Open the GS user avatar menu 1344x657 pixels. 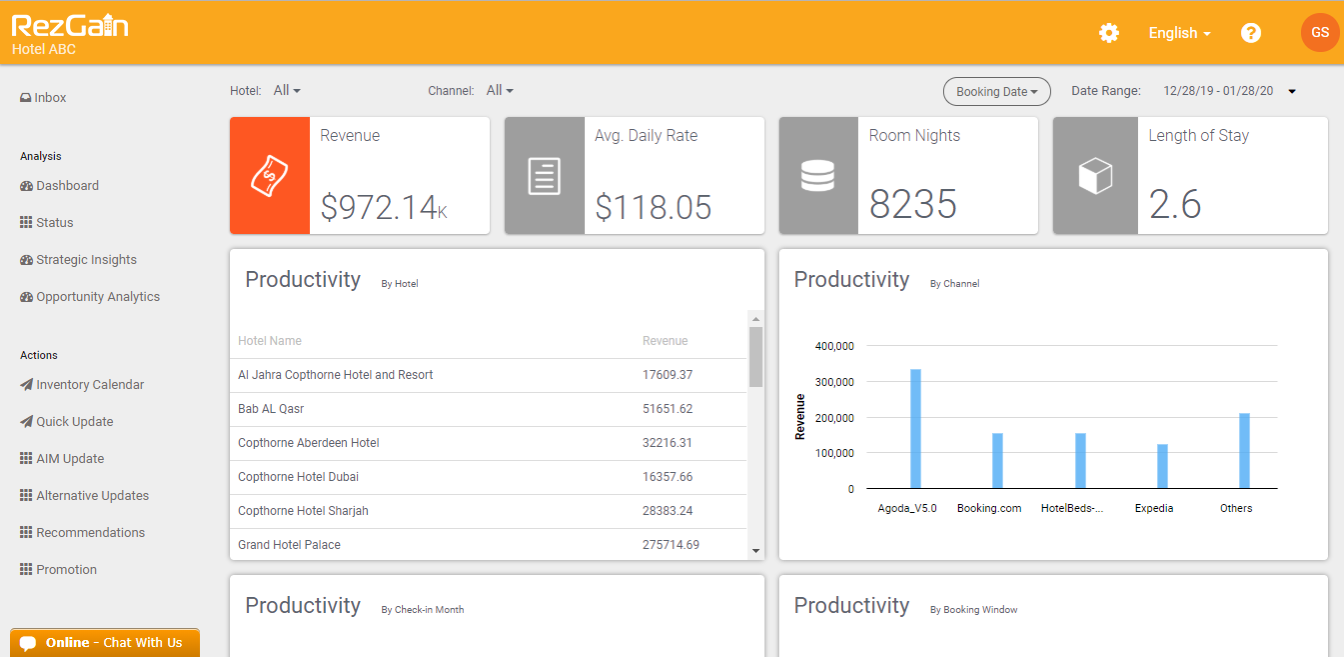[x=1320, y=32]
